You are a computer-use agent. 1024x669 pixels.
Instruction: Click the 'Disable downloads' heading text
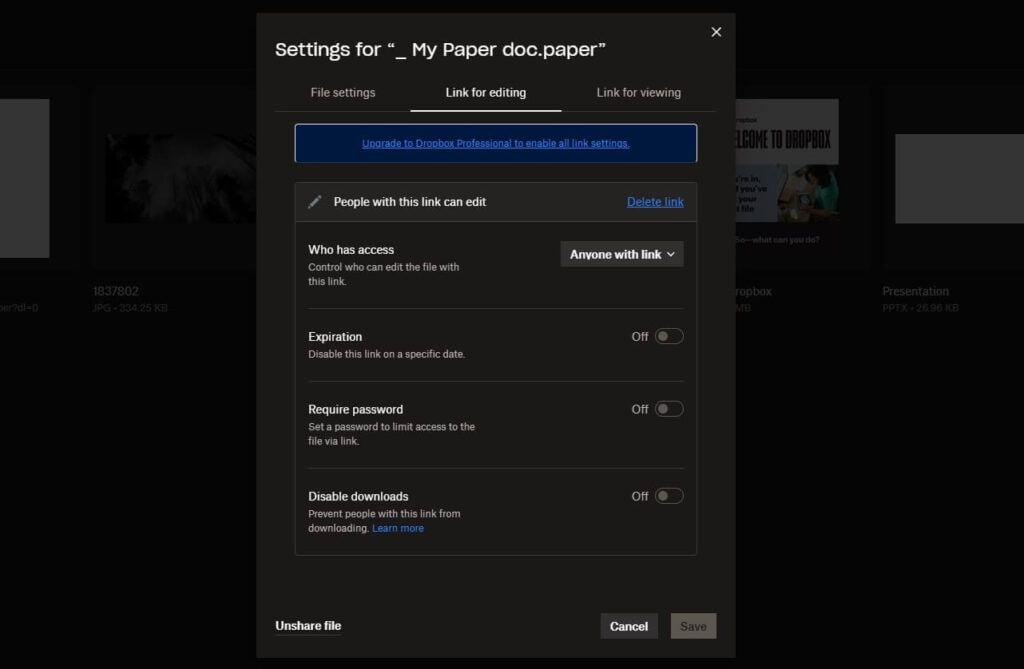pos(358,496)
